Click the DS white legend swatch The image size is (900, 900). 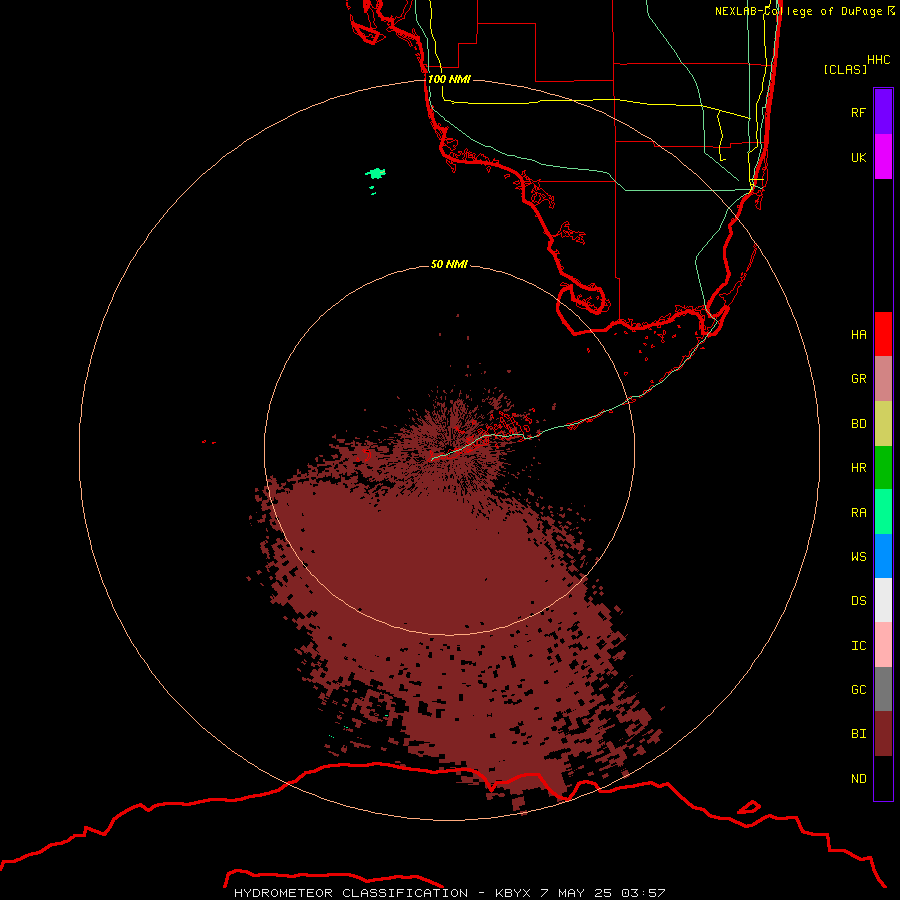coord(883,600)
